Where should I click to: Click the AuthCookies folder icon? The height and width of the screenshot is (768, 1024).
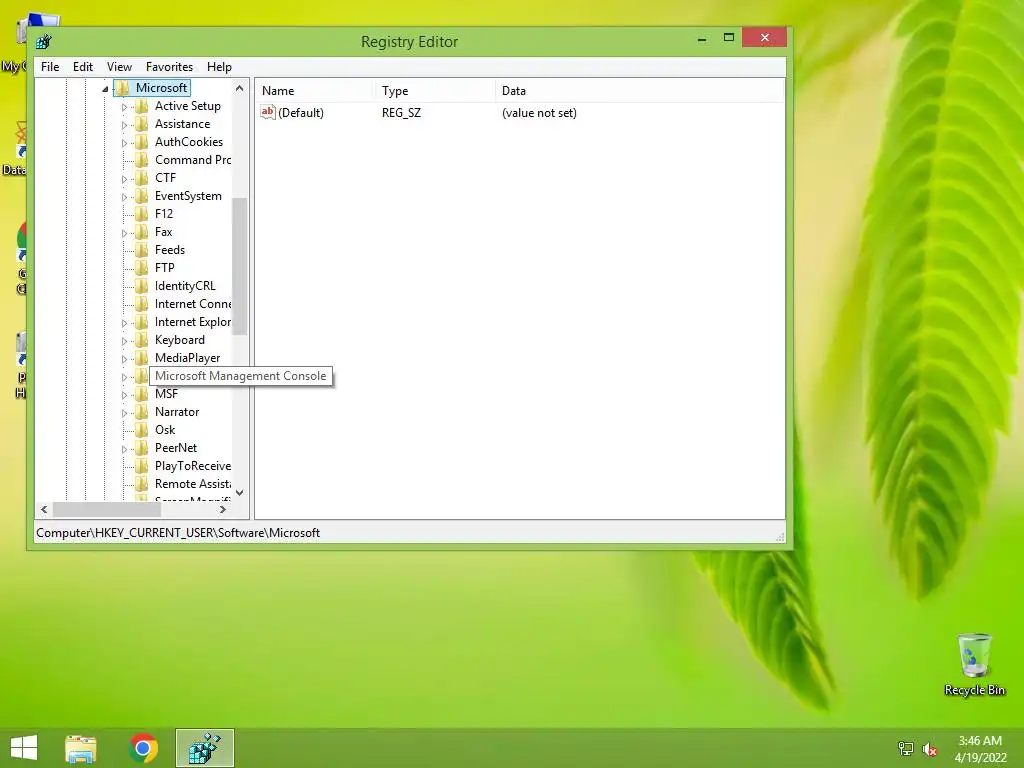pos(142,142)
